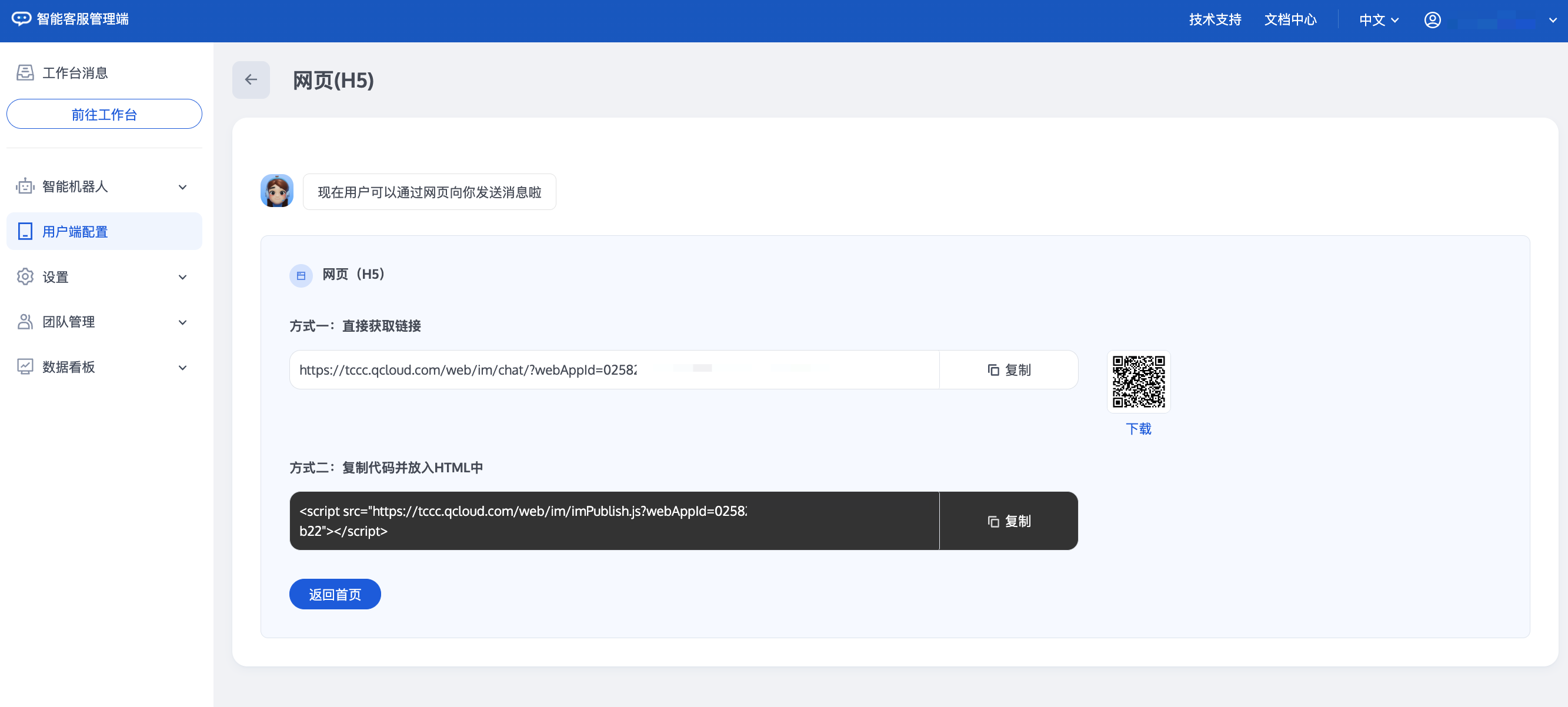Click the 工作台消息 inbox icon

pyautogui.click(x=25, y=73)
